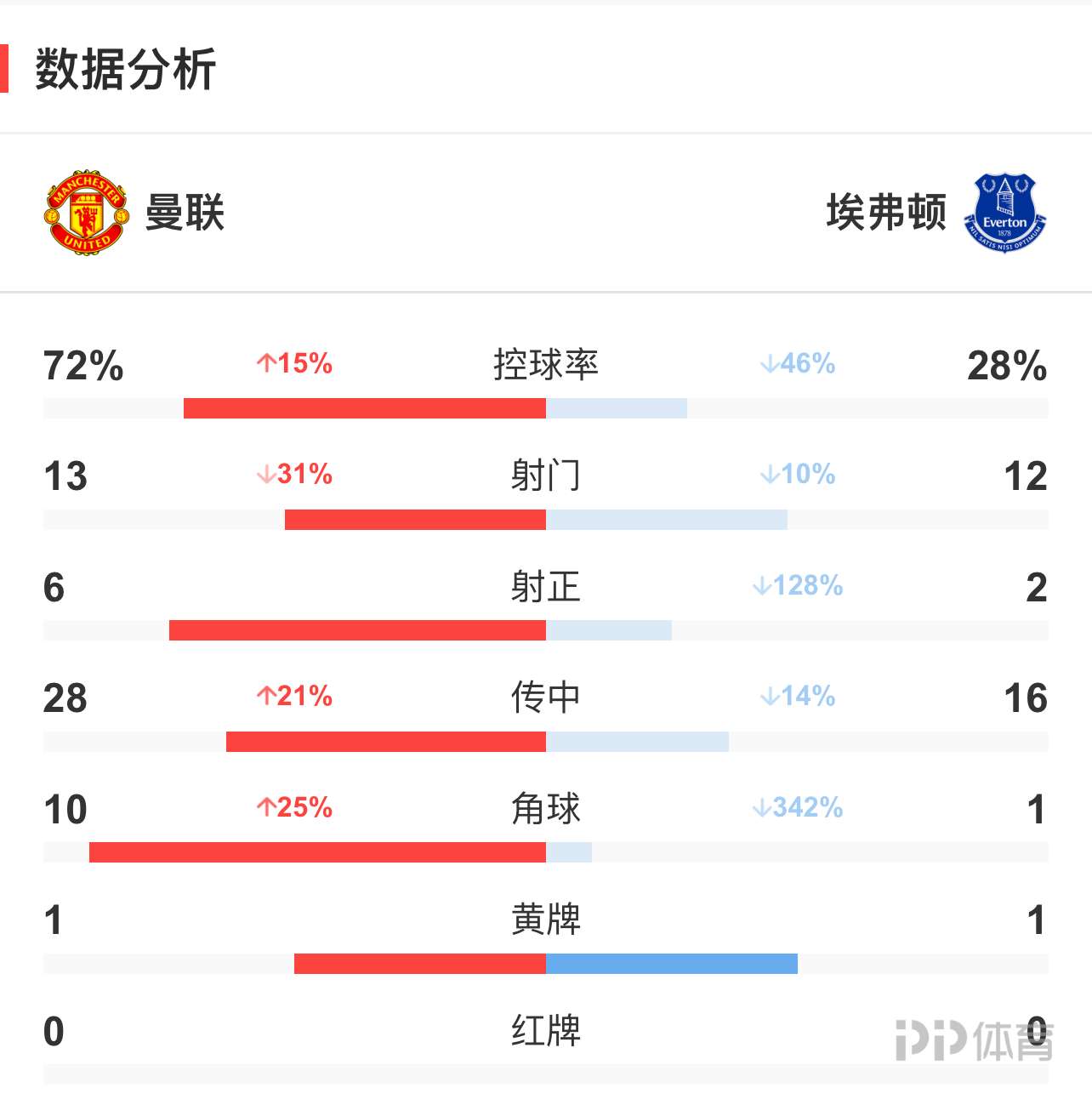Tap the Everton club crest logo

point(1005,213)
